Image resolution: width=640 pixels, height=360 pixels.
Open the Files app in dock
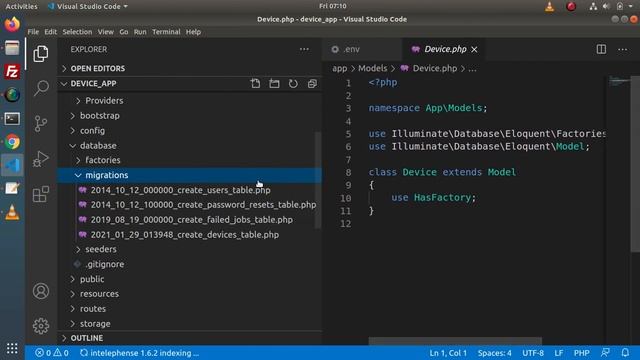click(12, 48)
